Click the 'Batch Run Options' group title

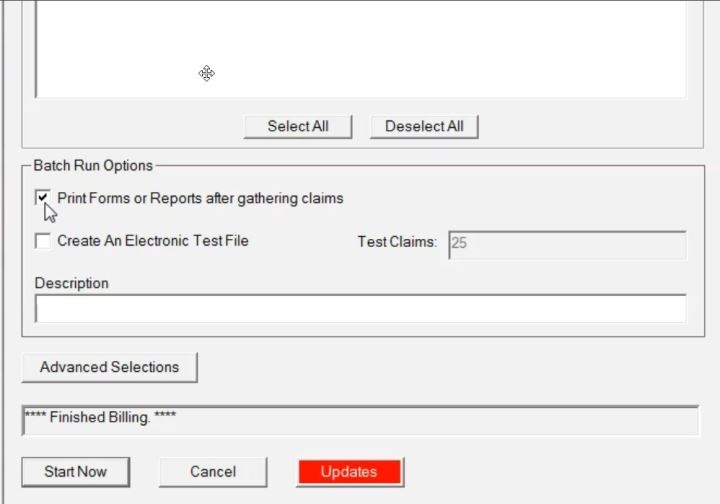click(x=93, y=165)
